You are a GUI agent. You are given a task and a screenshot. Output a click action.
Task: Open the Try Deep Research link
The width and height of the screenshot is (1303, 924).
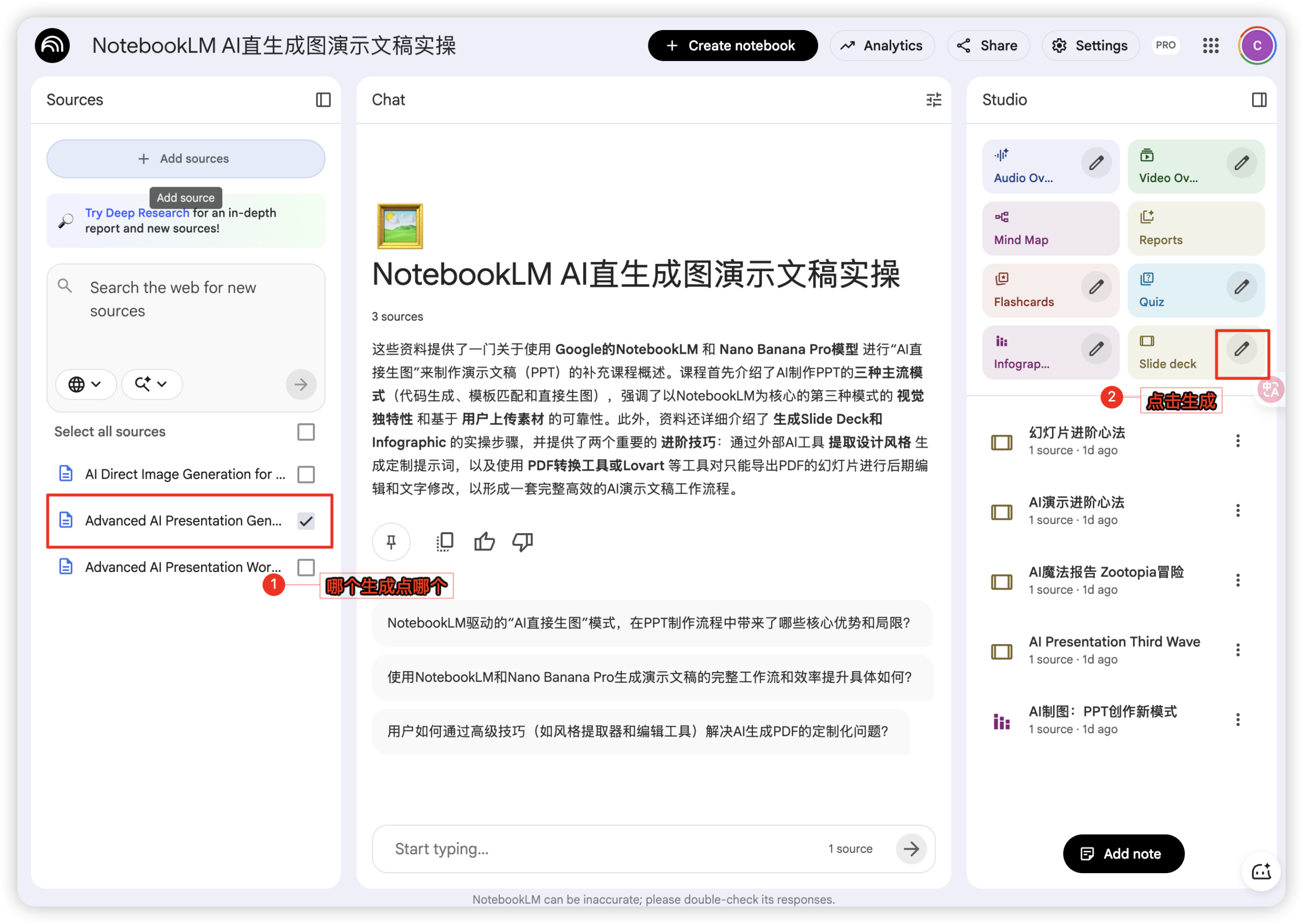(137, 213)
